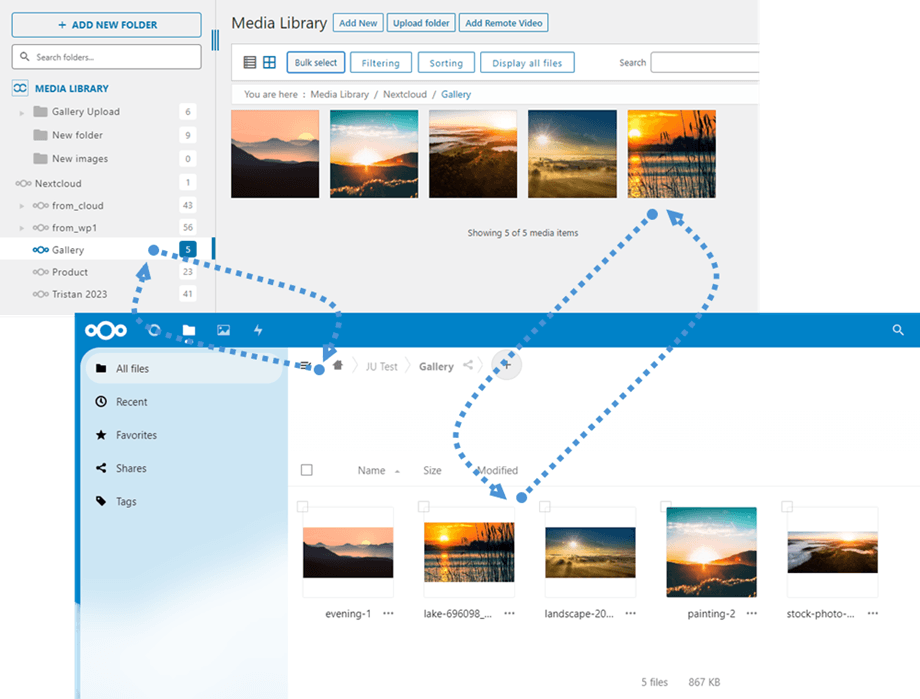Open the Sorting dropdown

(x=446, y=63)
